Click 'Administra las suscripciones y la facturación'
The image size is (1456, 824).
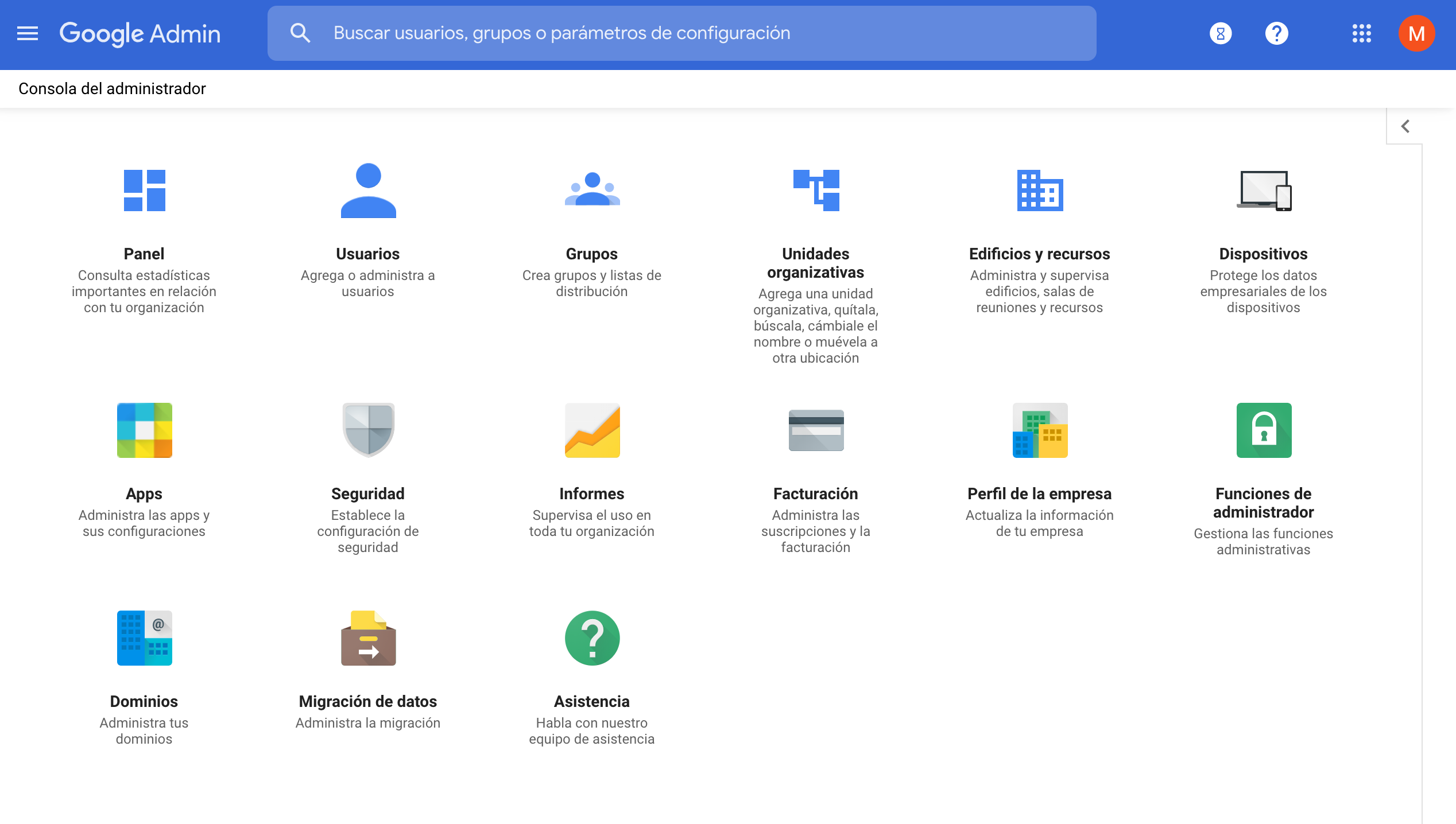[816, 531]
